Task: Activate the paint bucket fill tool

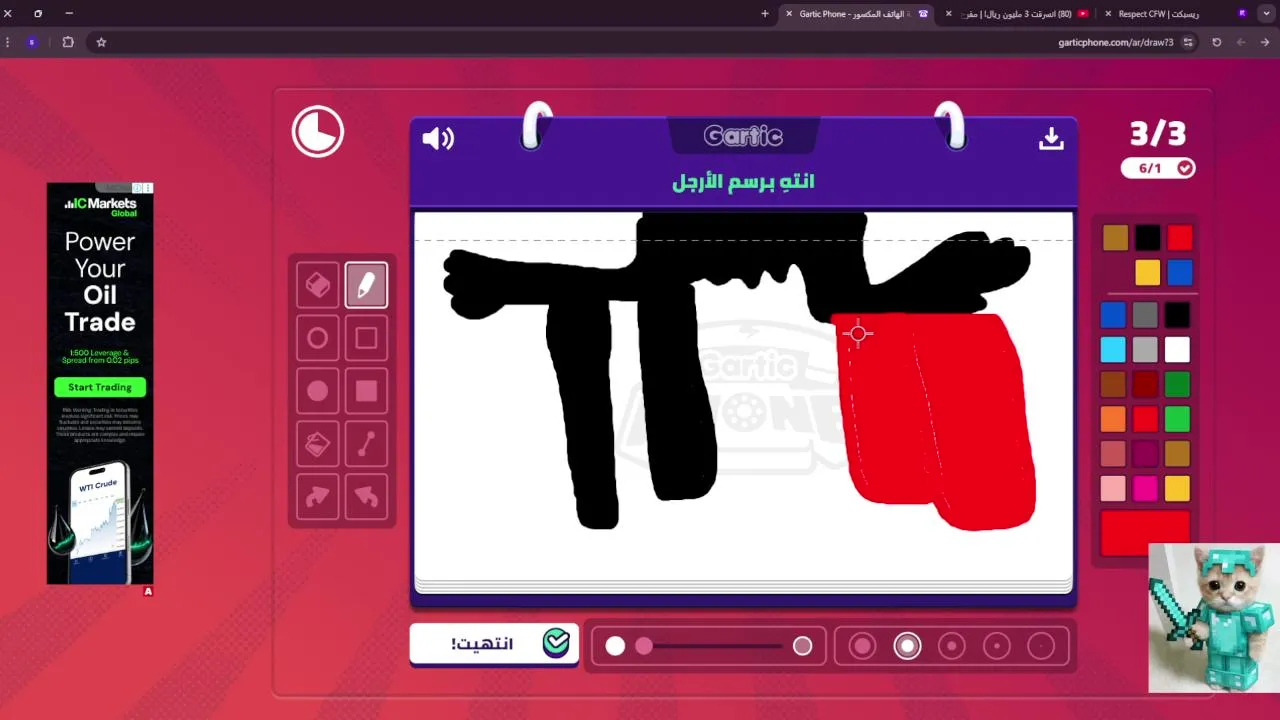Action: (317, 444)
